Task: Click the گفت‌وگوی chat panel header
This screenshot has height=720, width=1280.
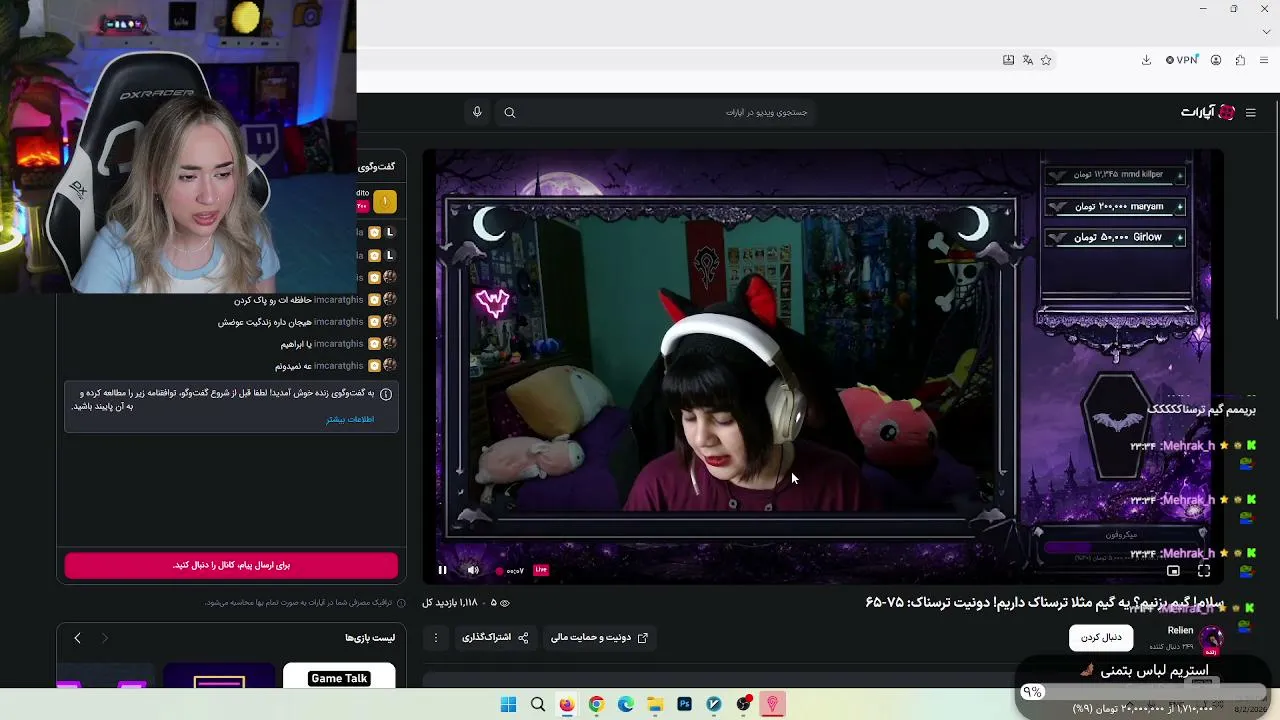Action: point(376,167)
